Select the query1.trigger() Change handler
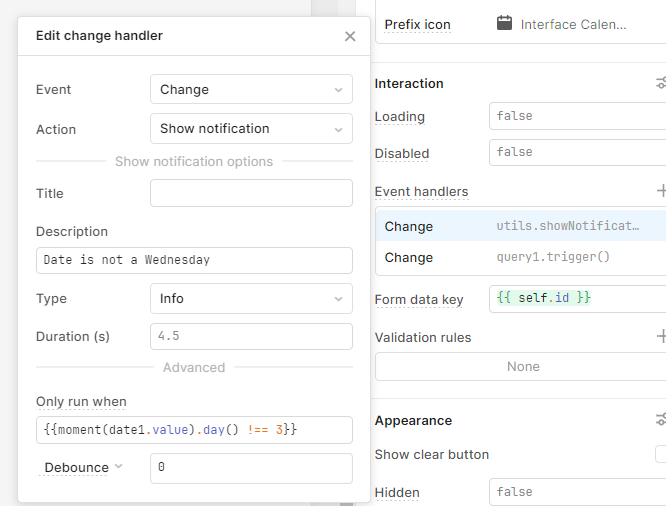 click(x=520, y=257)
